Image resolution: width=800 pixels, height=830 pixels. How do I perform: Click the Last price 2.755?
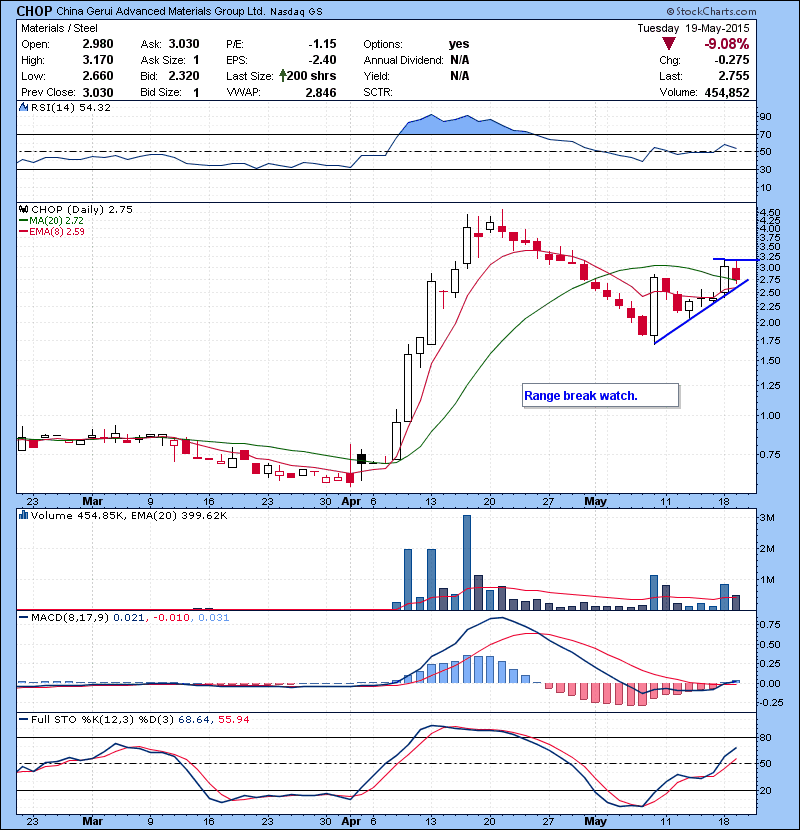pyautogui.click(x=734, y=76)
